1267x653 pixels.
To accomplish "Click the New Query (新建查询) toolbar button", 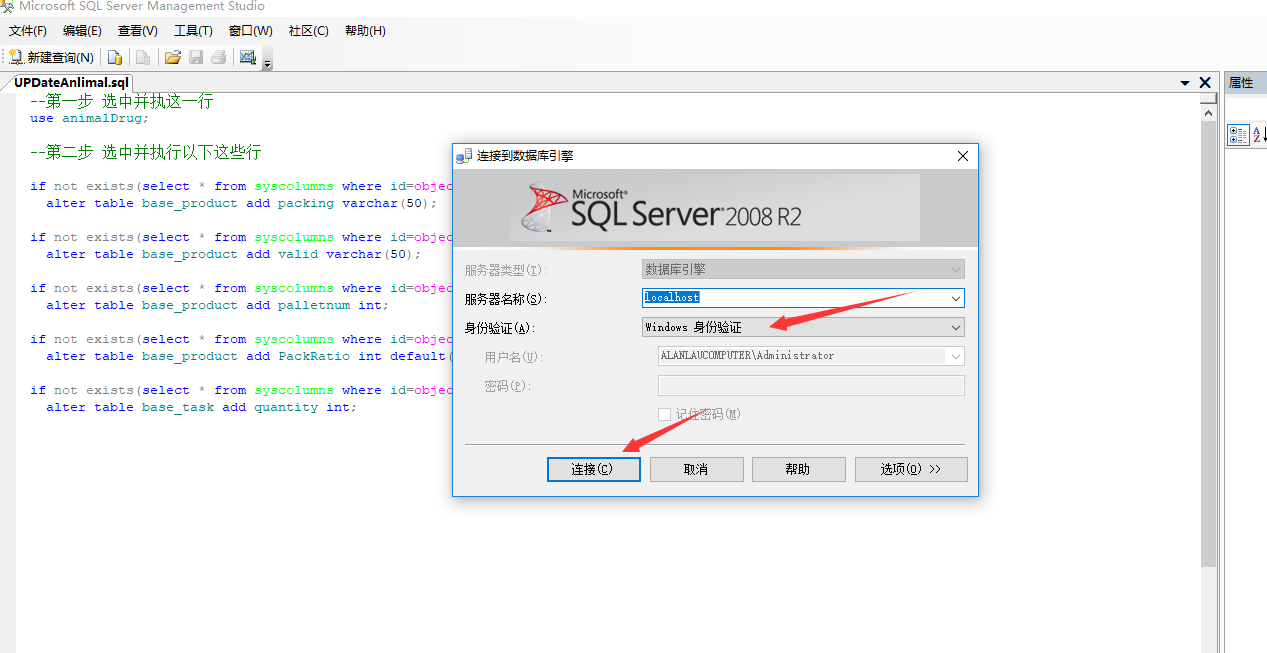I will [x=51, y=57].
